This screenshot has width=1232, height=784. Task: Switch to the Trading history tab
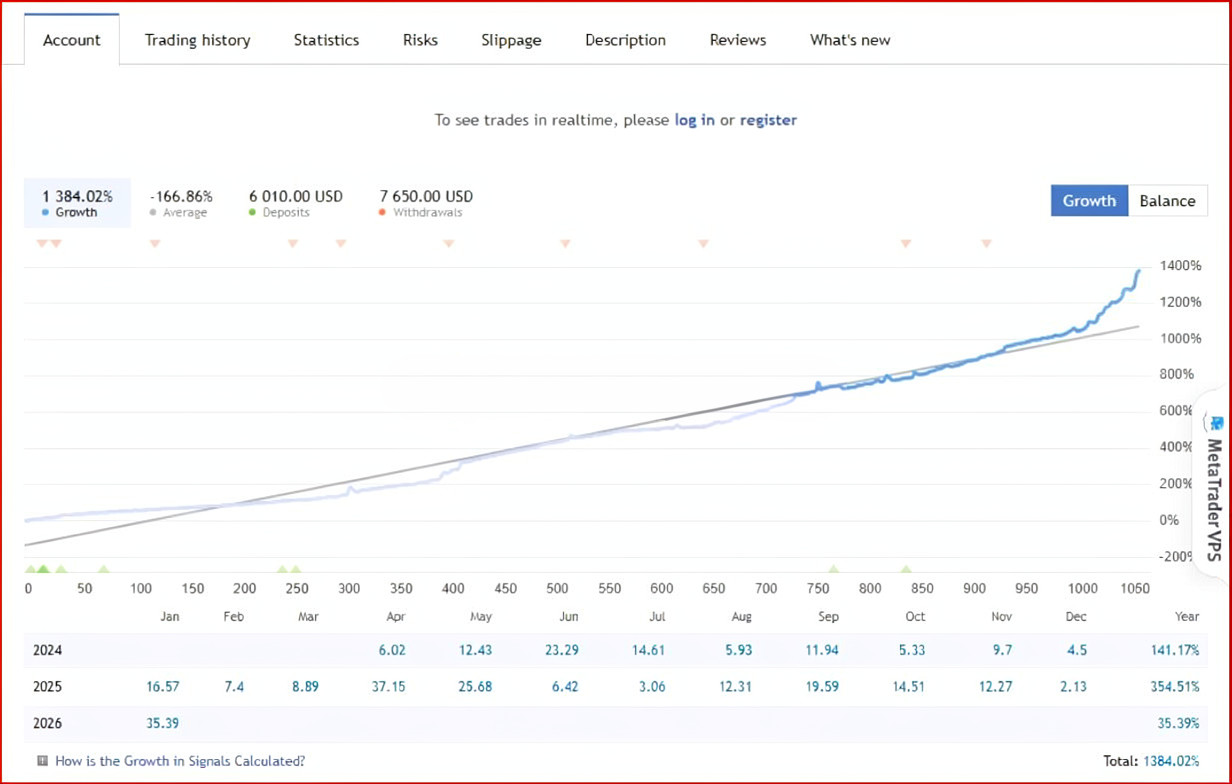tap(197, 40)
